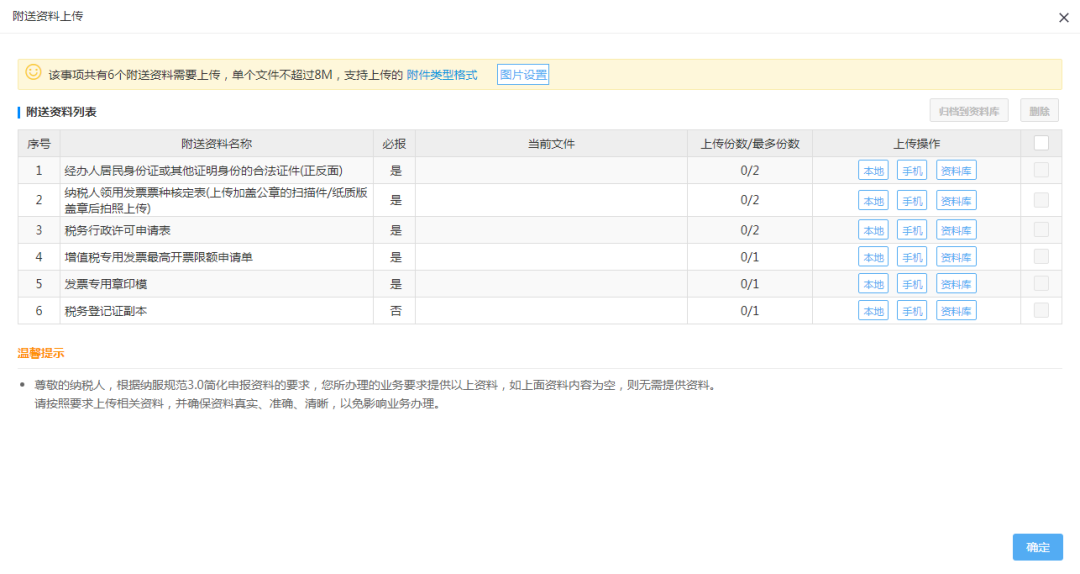This screenshot has height=574, width=1080.
Task: Click the text 发票专用章印模
Action: 105,284
